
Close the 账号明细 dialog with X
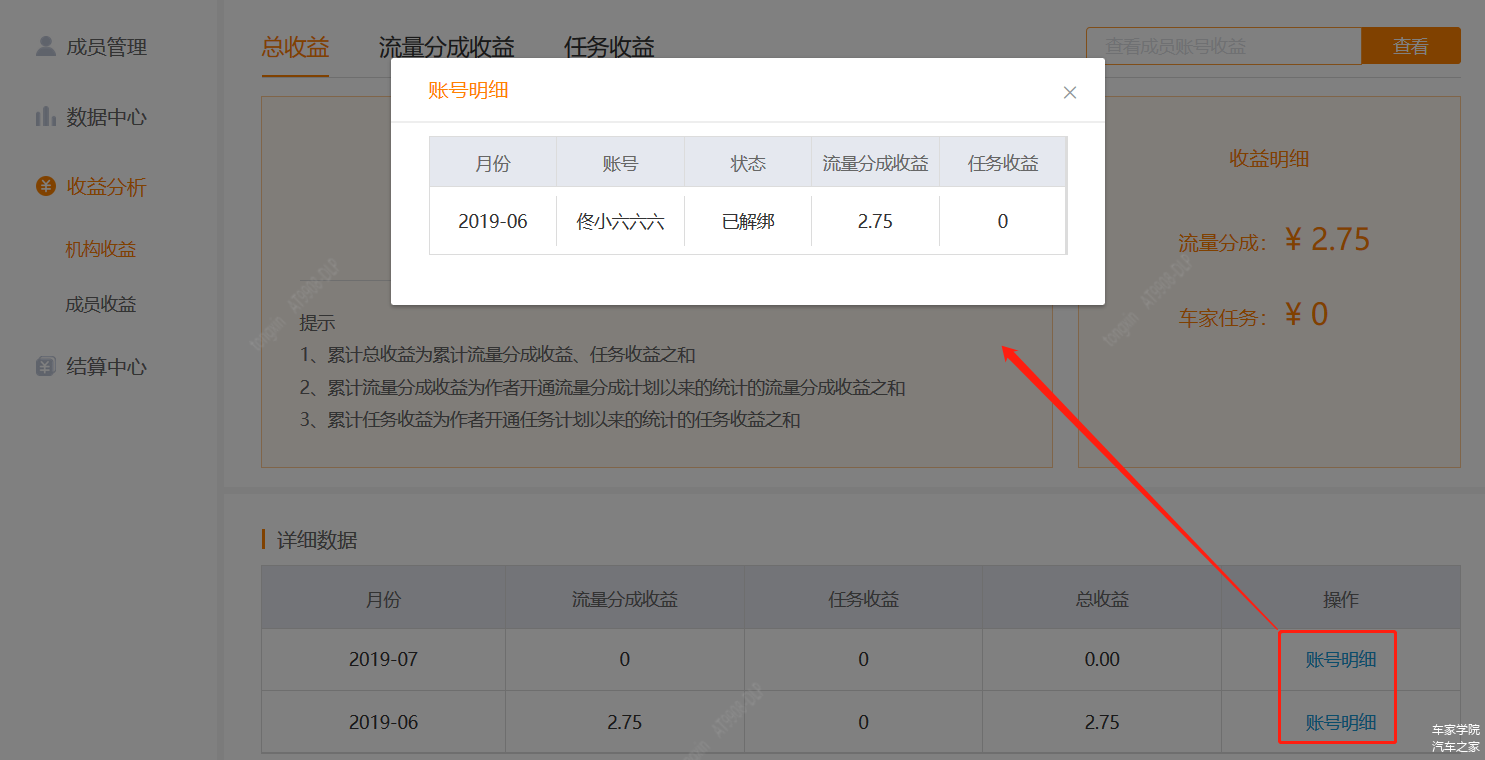pyautogui.click(x=1069, y=93)
